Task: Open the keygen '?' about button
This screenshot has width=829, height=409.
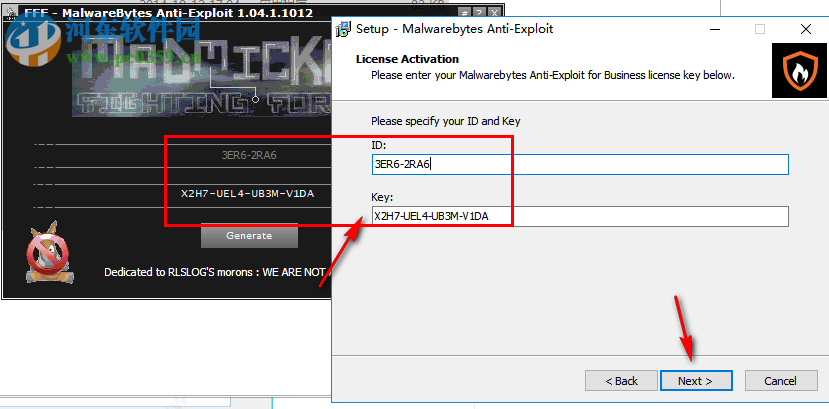Action: point(478,13)
